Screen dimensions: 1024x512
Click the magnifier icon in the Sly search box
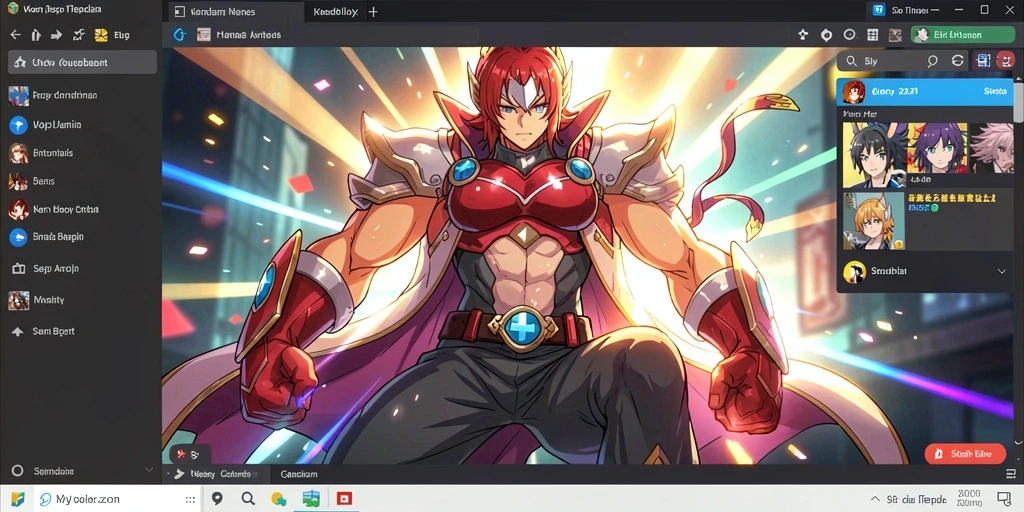[933, 61]
